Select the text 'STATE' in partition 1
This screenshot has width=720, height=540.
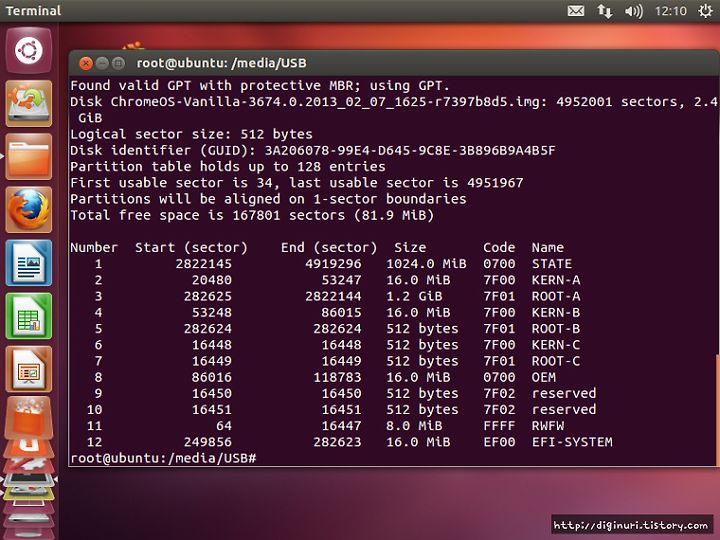click(552, 264)
